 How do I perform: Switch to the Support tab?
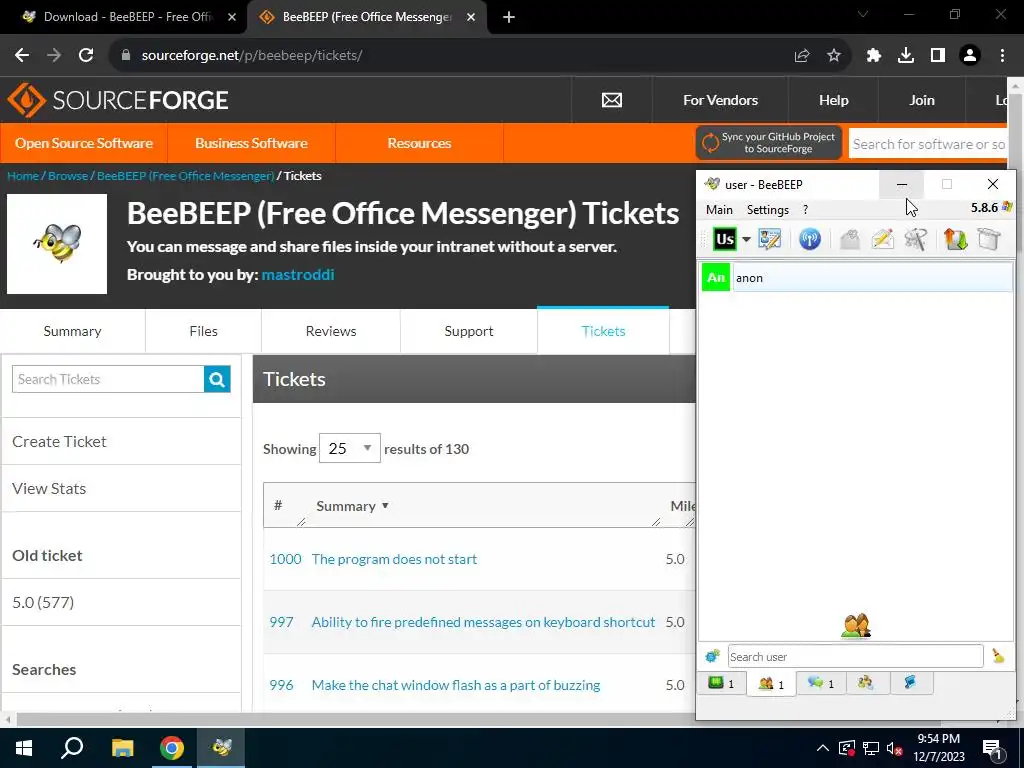click(469, 331)
